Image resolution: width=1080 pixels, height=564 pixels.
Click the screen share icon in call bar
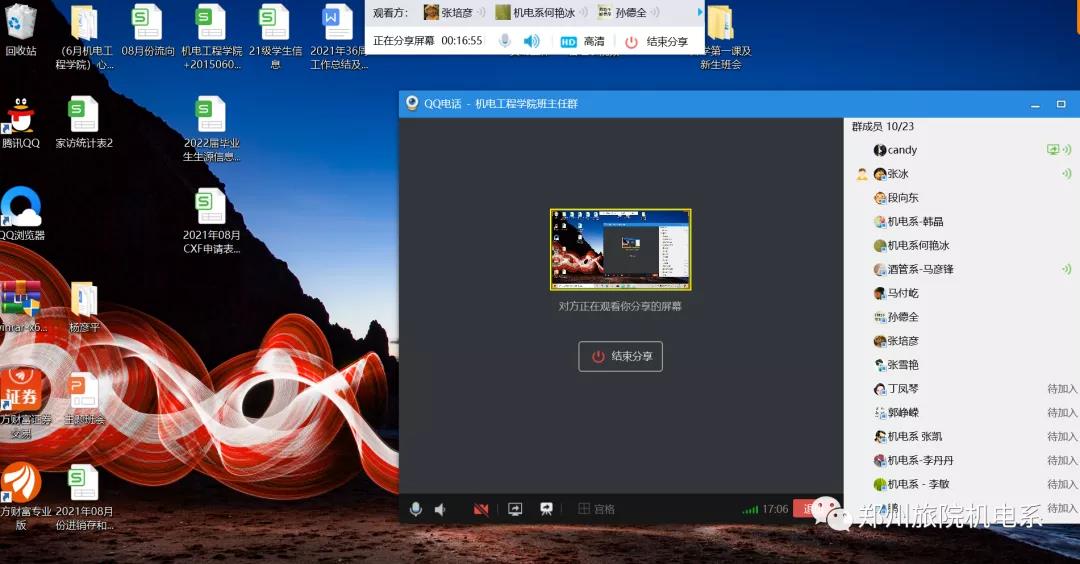coord(515,509)
